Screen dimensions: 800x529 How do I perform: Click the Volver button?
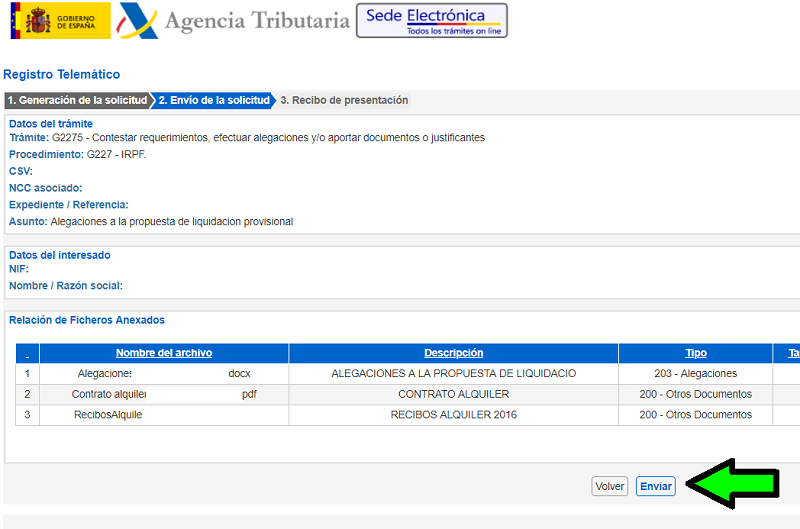[609, 486]
